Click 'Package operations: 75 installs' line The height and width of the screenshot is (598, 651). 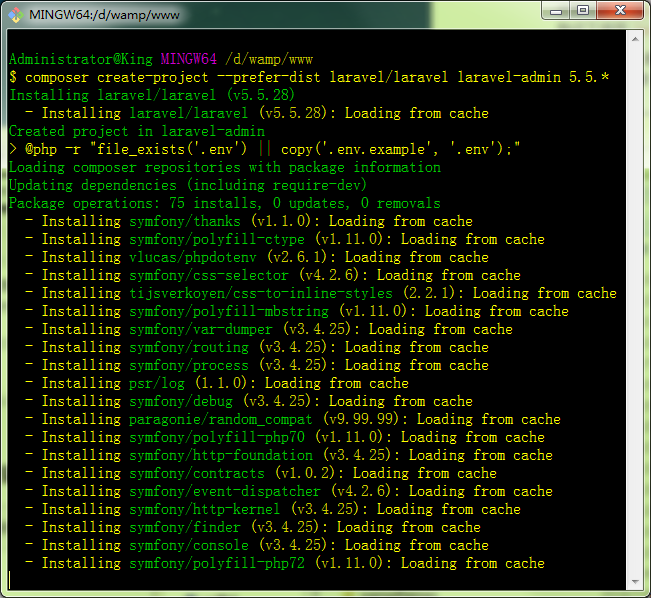(x=225, y=203)
